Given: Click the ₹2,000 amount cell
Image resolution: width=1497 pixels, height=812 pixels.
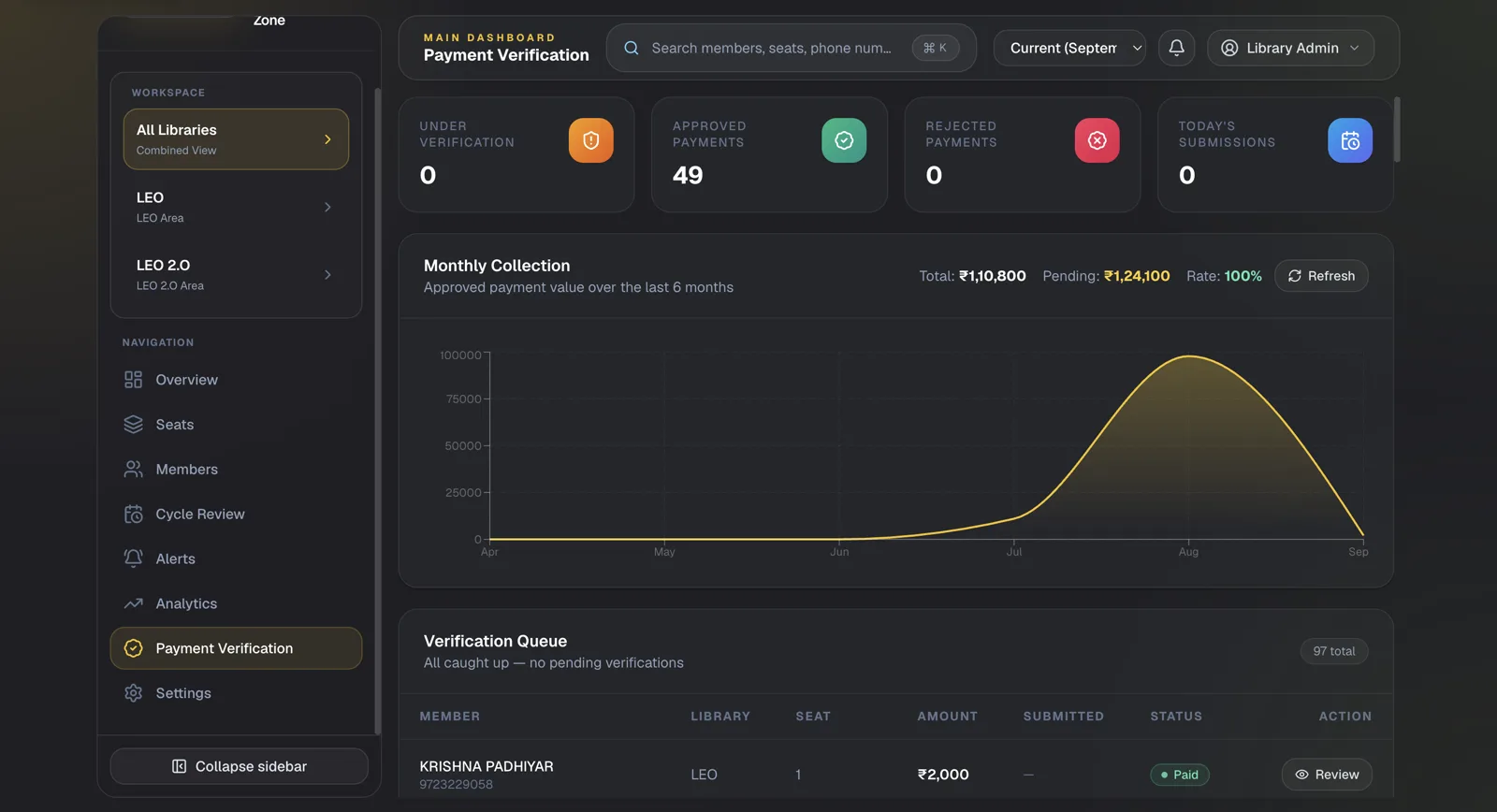Looking at the screenshot, I should [943, 775].
